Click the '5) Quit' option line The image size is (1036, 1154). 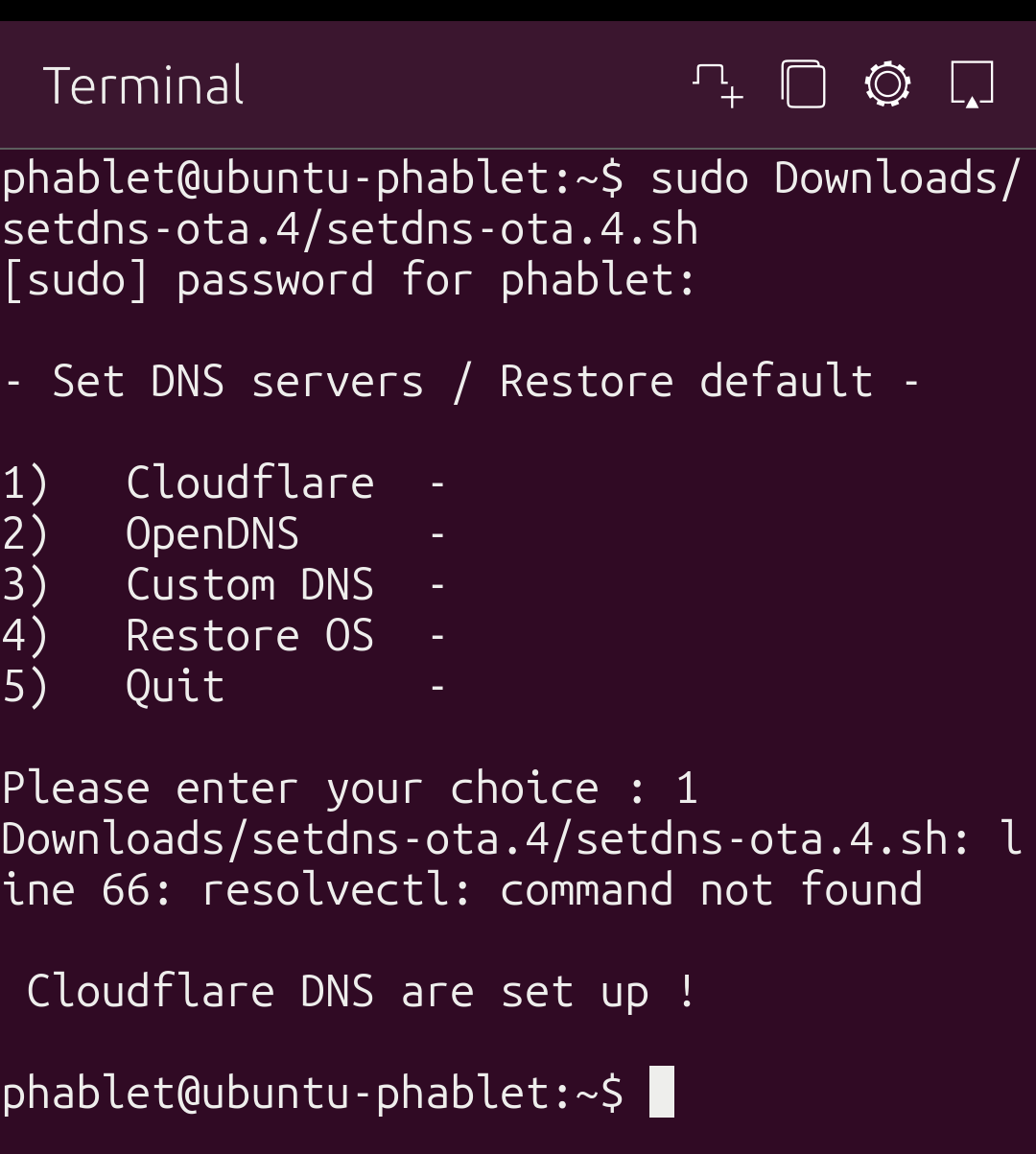pyautogui.click(x=173, y=685)
